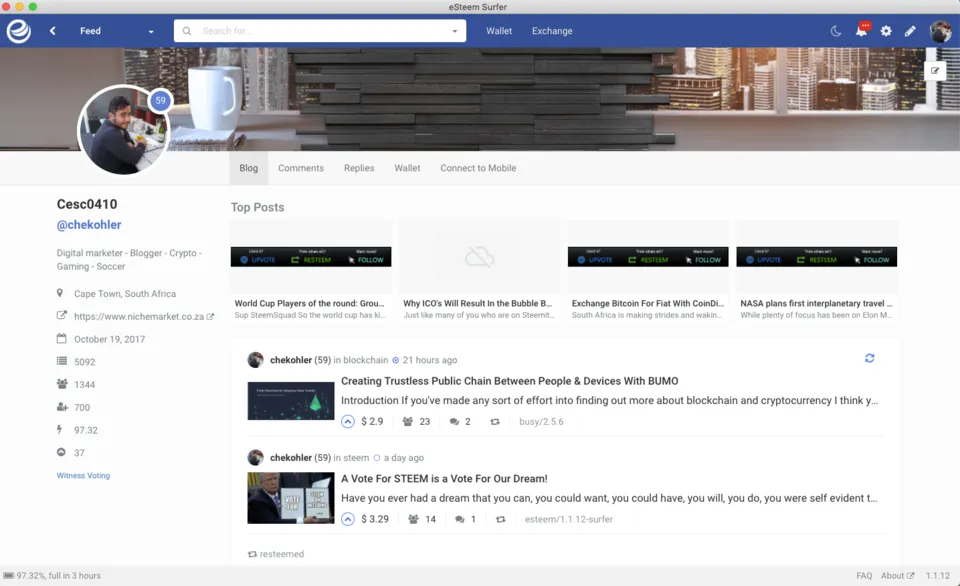The height and width of the screenshot is (586, 960).
Task: Click chekohler author name on a day ago post
Action: (x=291, y=457)
